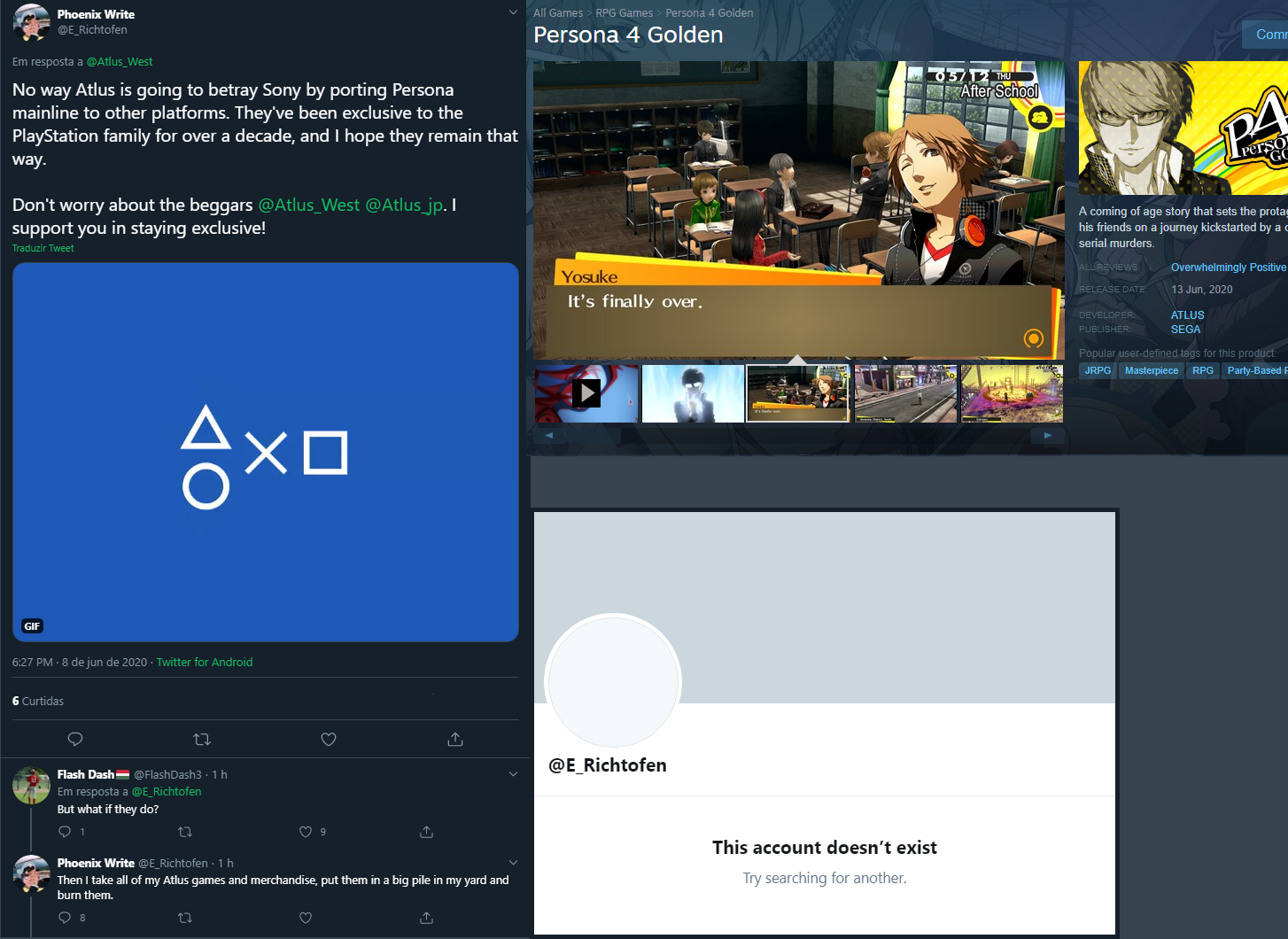Viewport: 1288px width, 939px height.
Task: Select the JRPG tag
Action: 1098,371
